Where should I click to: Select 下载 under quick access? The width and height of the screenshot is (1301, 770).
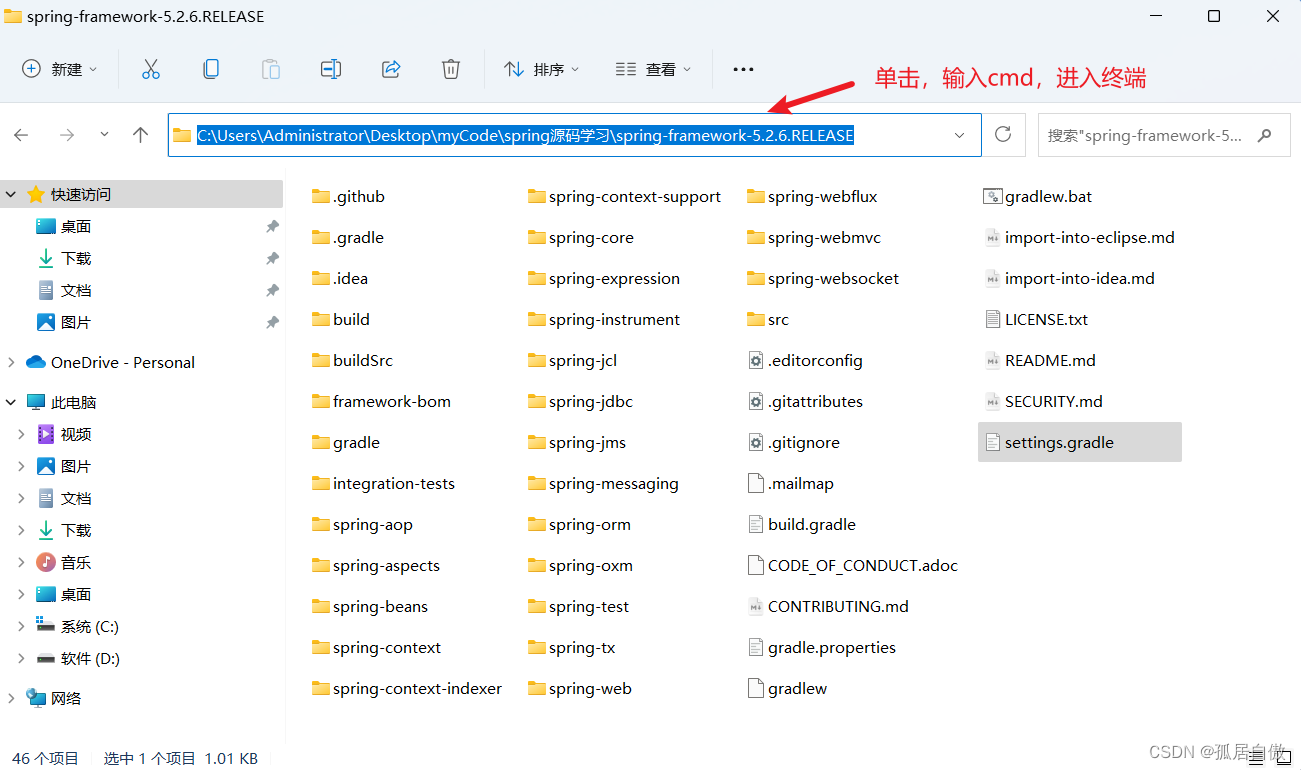pyautogui.click(x=75, y=259)
